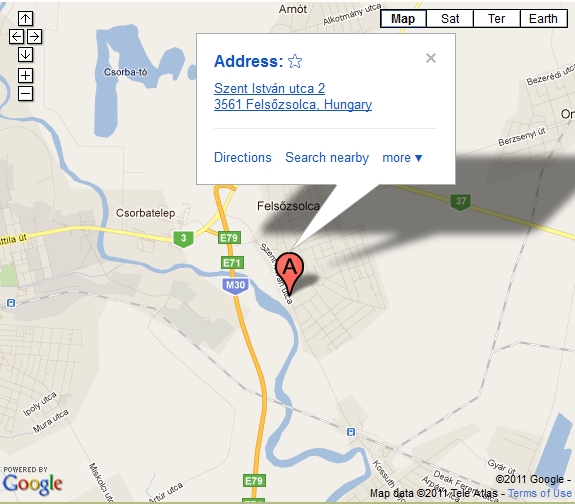
Task: Click the Google logo
Action: [32, 484]
